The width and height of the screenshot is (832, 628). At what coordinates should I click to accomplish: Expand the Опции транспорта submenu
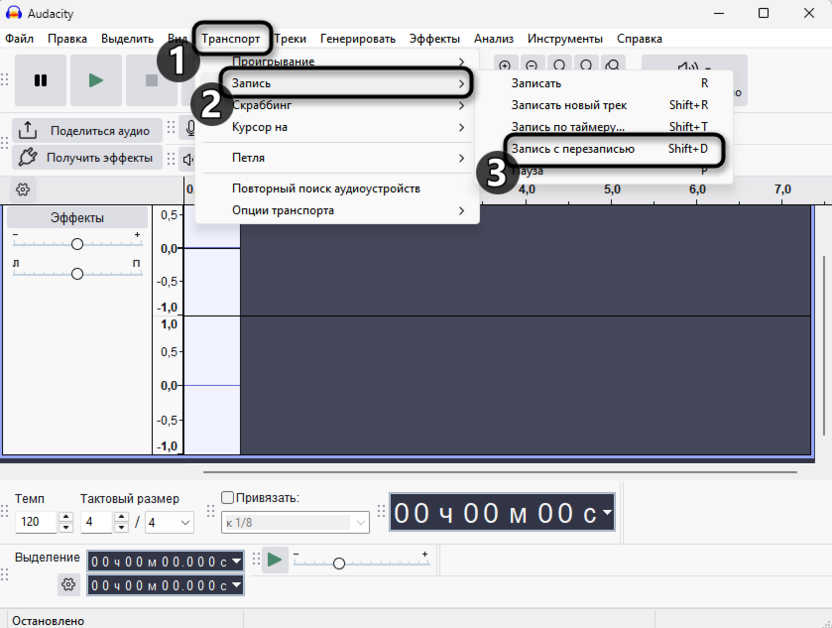coord(337,211)
